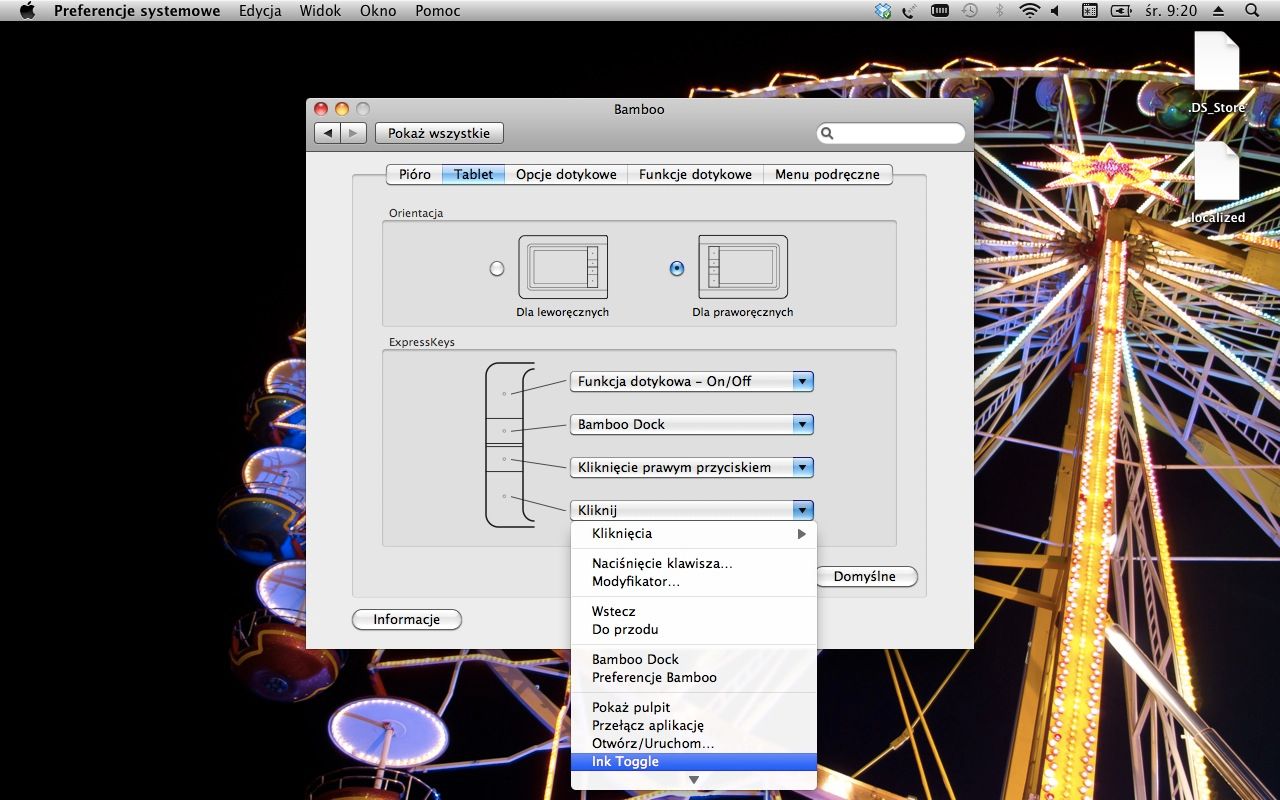Select Pokaż pulpit menu entry

(631, 707)
